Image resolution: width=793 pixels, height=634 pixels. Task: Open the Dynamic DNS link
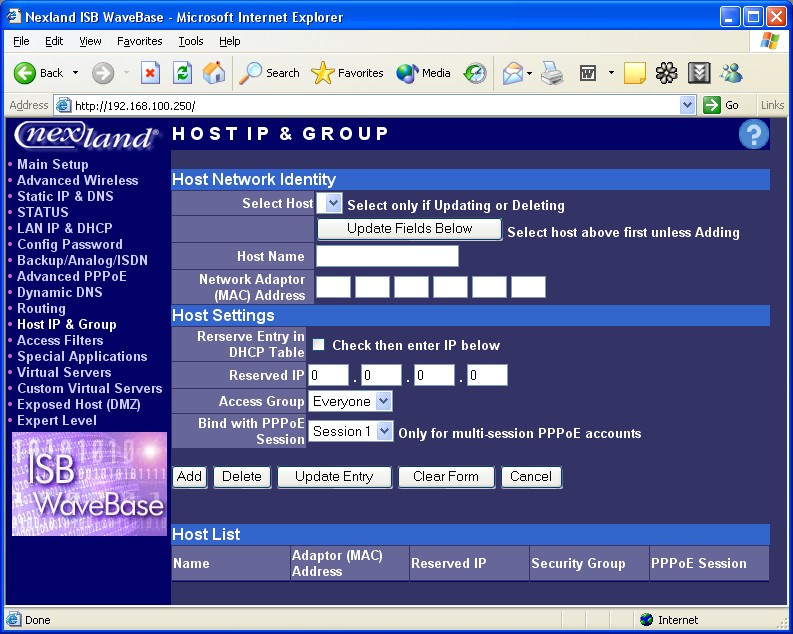click(60, 292)
